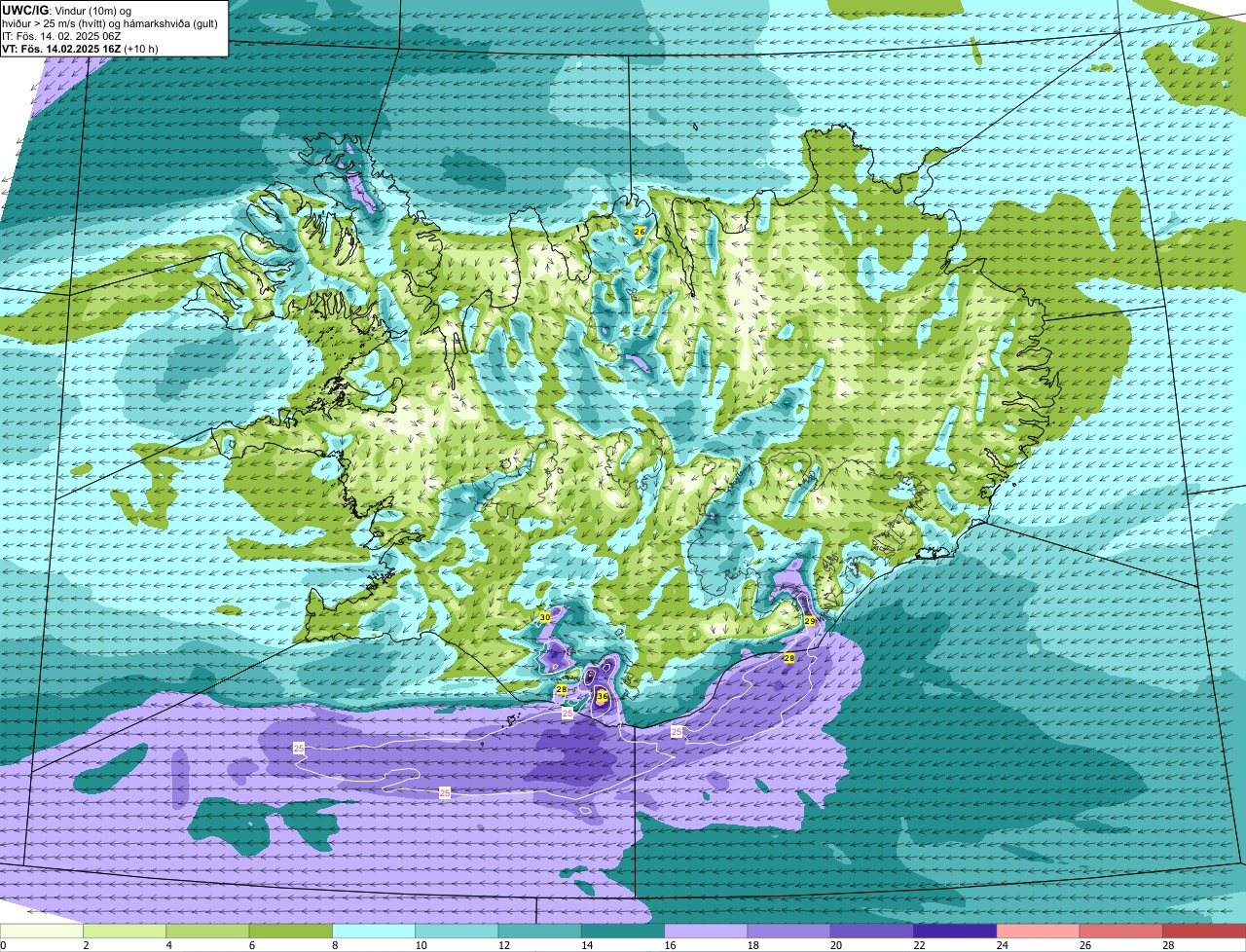Click the legend scale number 20
This screenshot has width=1246, height=952.
[835, 945]
